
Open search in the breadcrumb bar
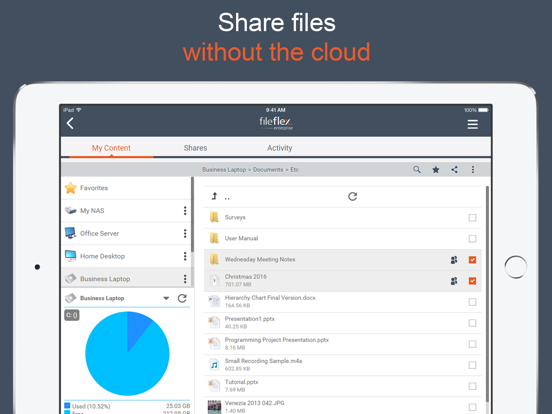(417, 170)
